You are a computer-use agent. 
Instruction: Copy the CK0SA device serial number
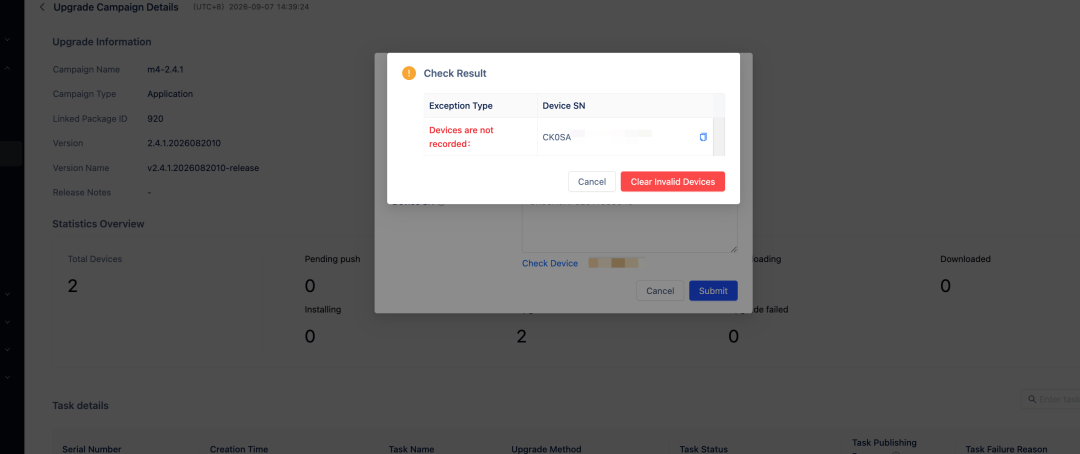pyautogui.click(x=703, y=137)
